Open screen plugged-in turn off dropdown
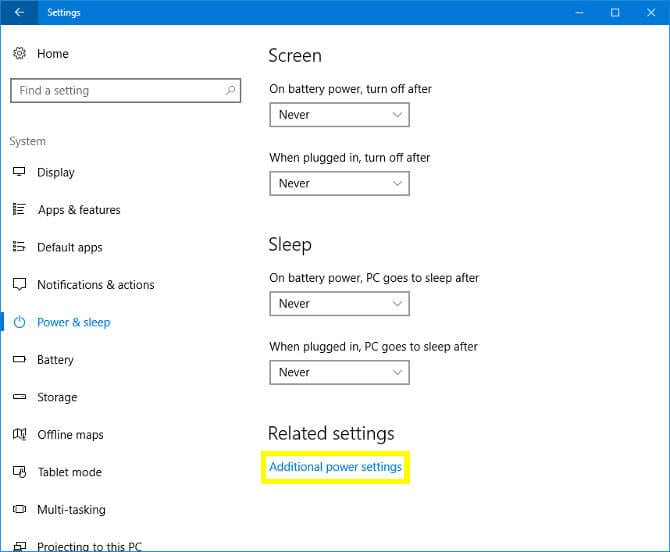The height and width of the screenshot is (552, 670). (339, 183)
